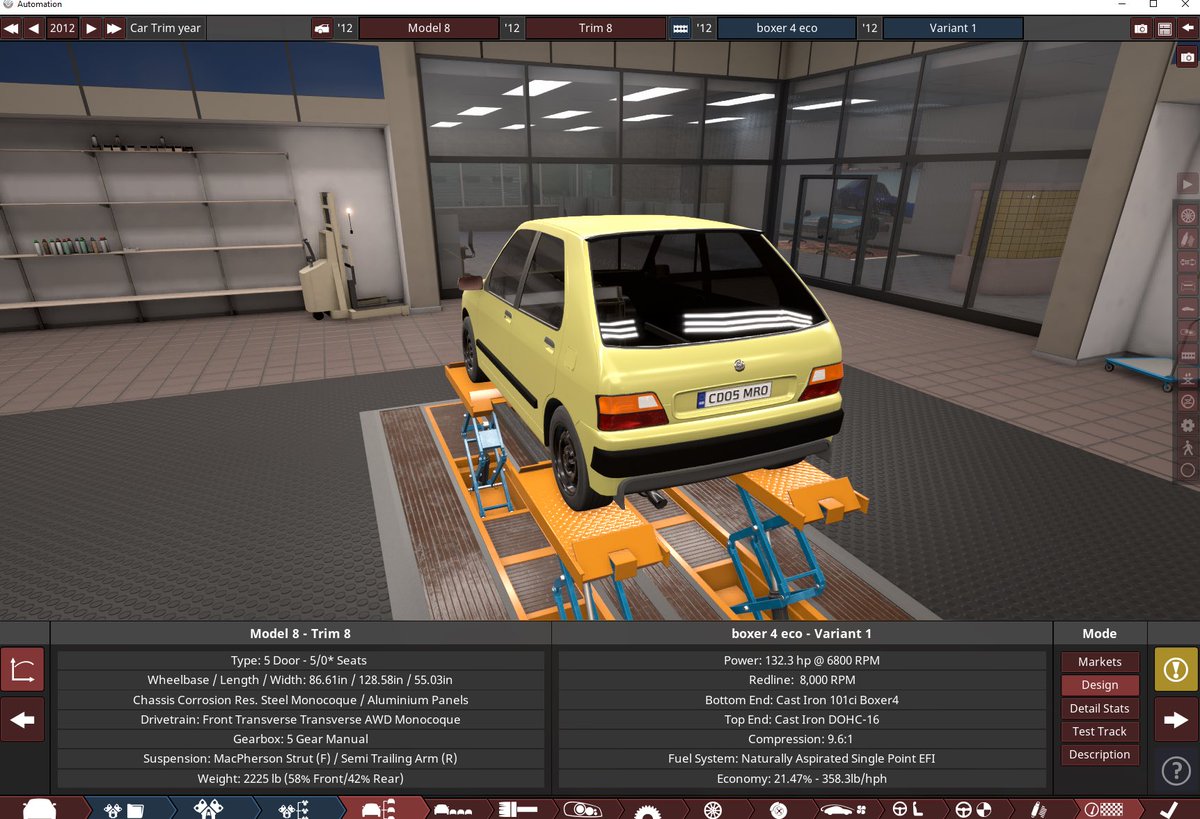This screenshot has height=819, width=1200.
Task: Switch to Markets mode
Action: click(1100, 662)
